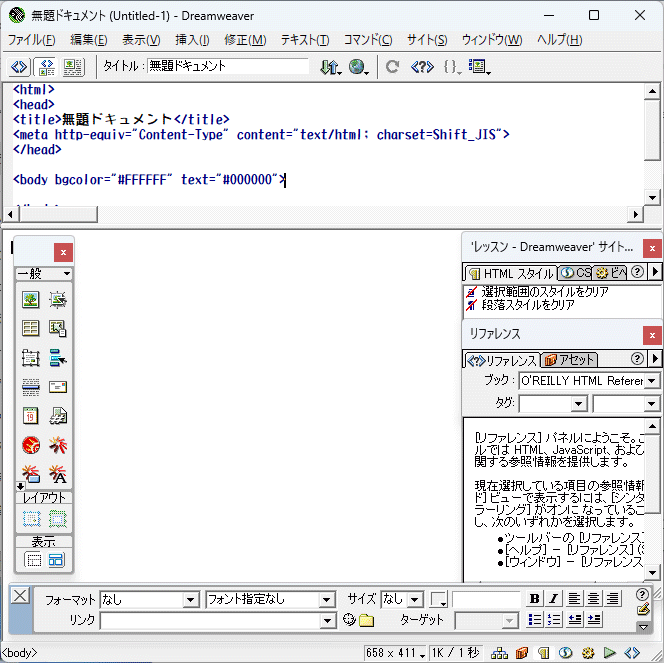Open Objects panel category dropdown 一般
Viewport: 664px width, 663px height.
tap(44, 273)
